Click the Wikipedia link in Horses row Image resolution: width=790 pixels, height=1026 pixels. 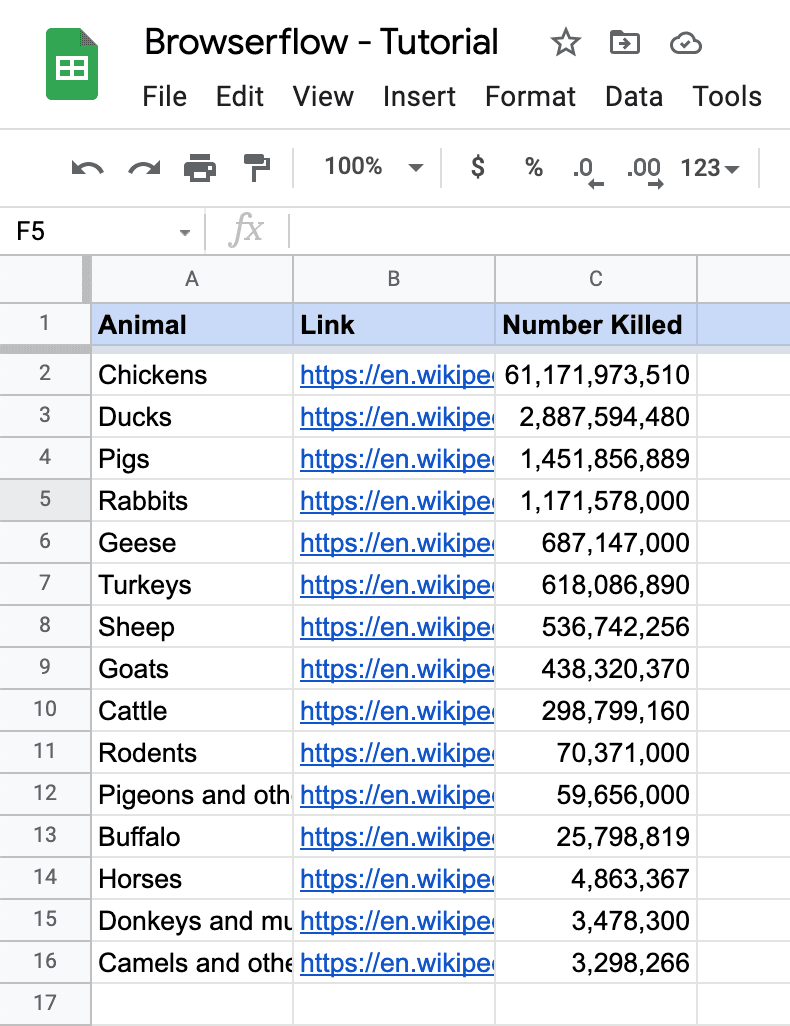pyautogui.click(x=396, y=879)
